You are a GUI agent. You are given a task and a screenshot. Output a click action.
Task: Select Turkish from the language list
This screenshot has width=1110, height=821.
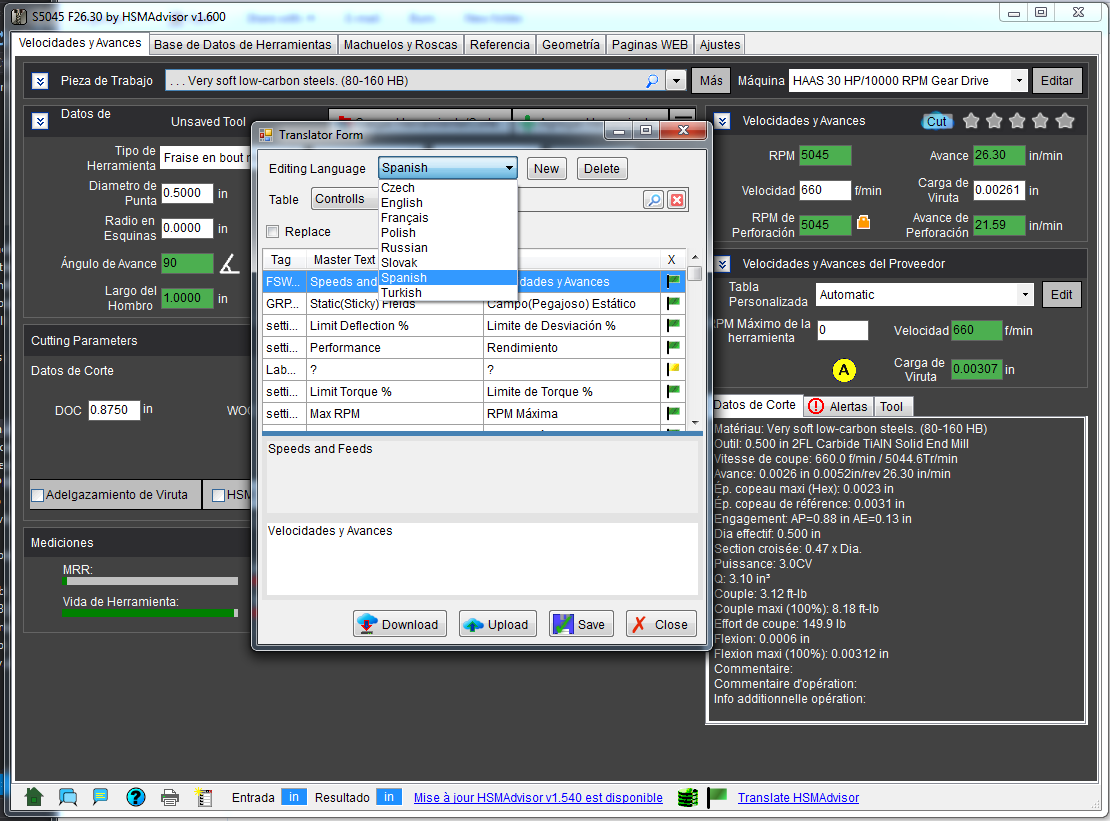click(401, 293)
